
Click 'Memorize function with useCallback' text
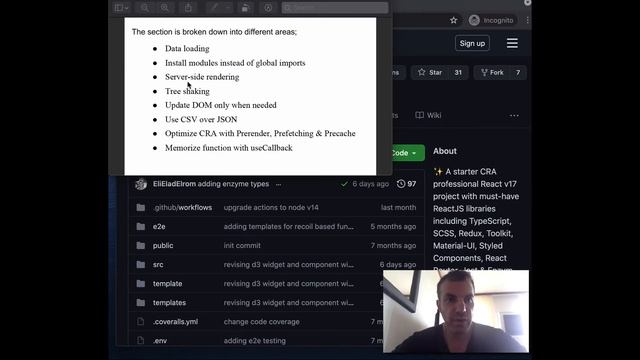(229, 148)
